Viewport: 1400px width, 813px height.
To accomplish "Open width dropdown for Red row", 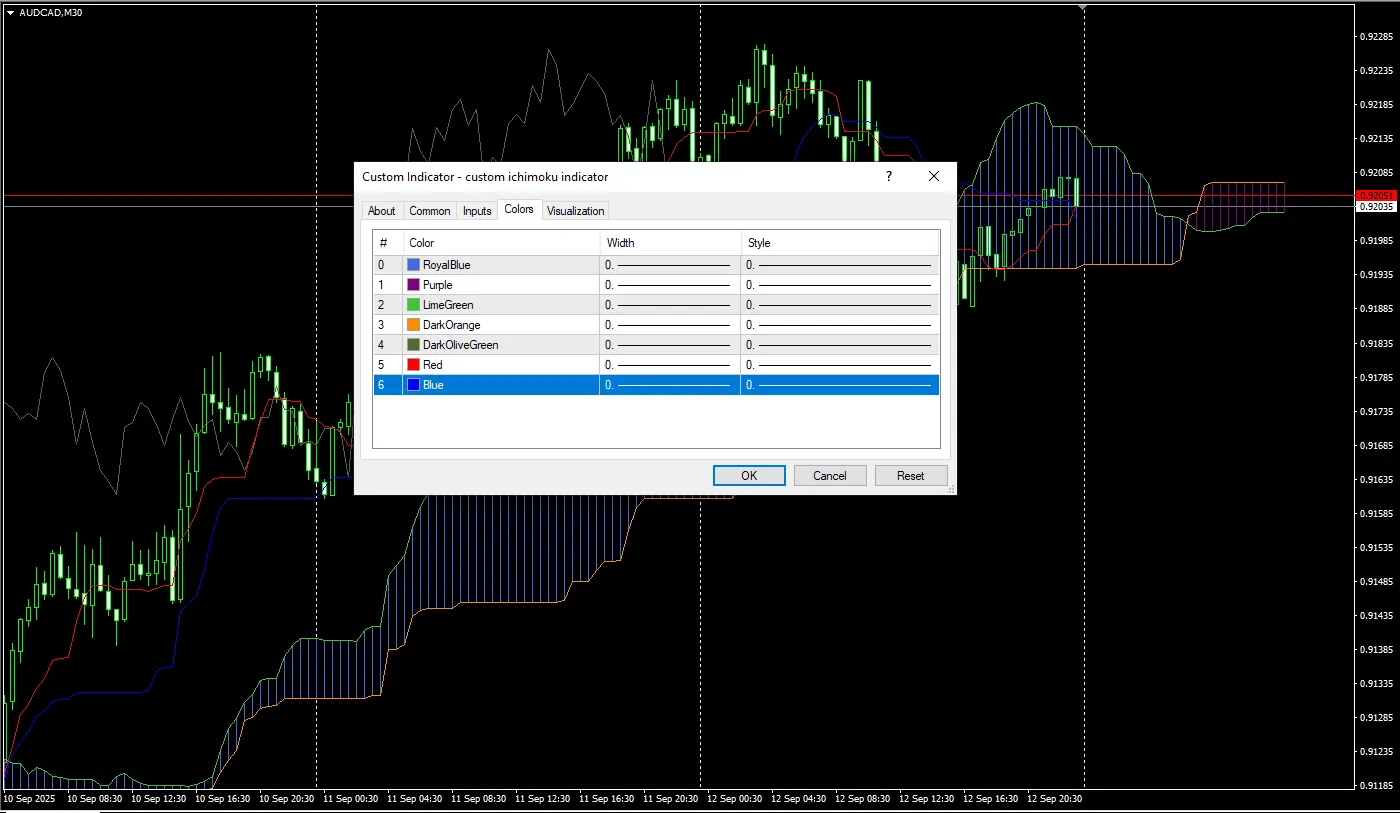I will [669, 365].
